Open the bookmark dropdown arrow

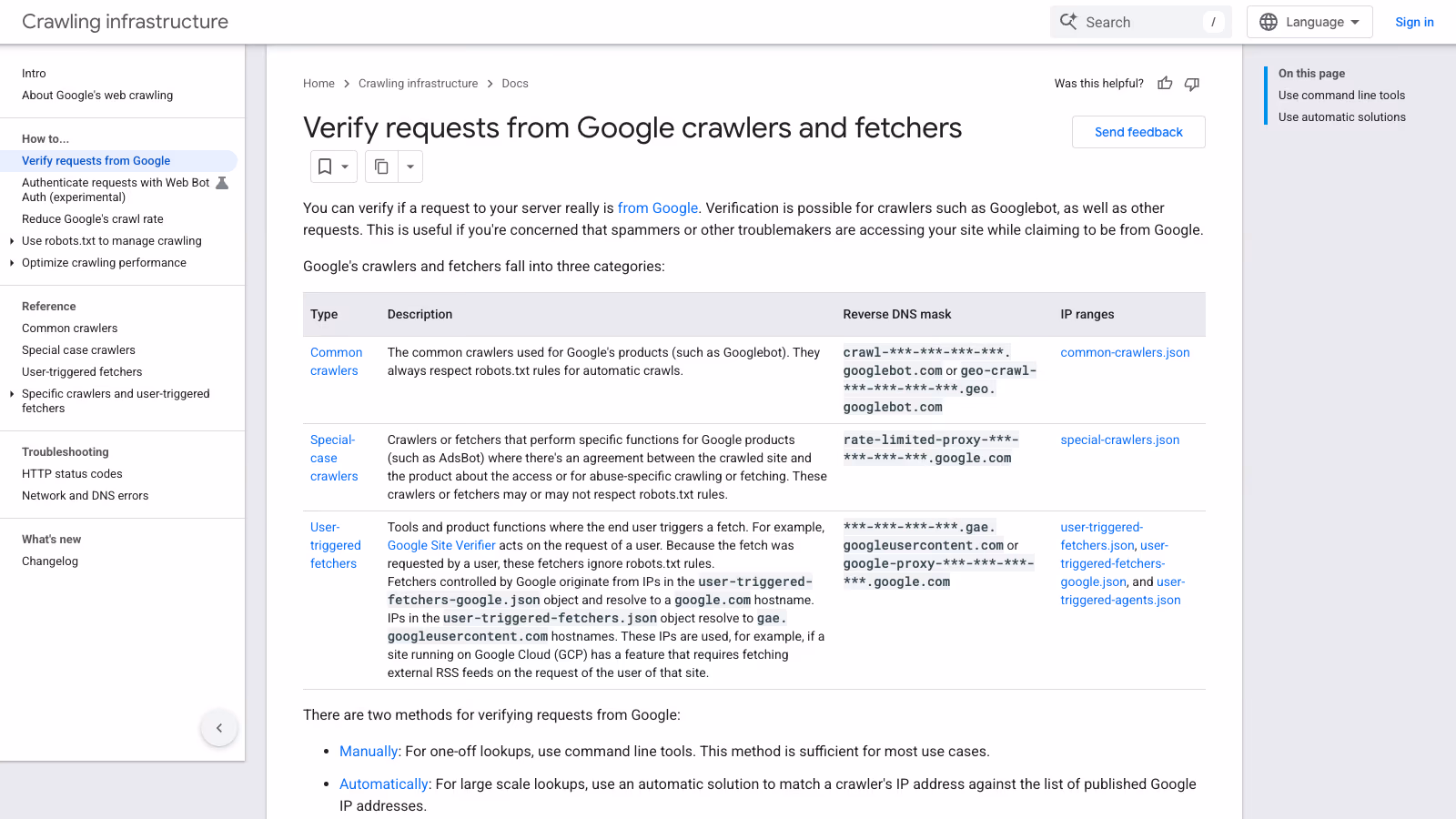[x=345, y=167]
